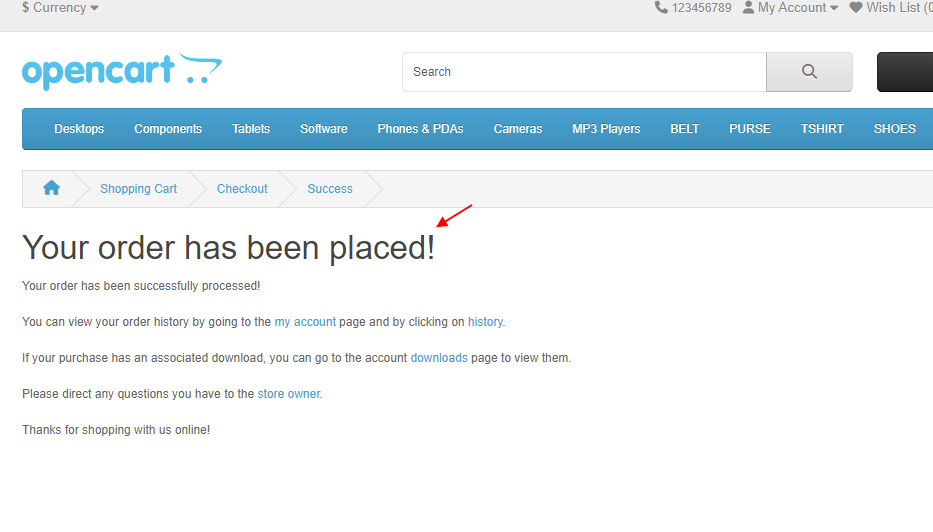The height and width of the screenshot is (532, 933).
Task: Open the BELT category
Action: point(685,129)
